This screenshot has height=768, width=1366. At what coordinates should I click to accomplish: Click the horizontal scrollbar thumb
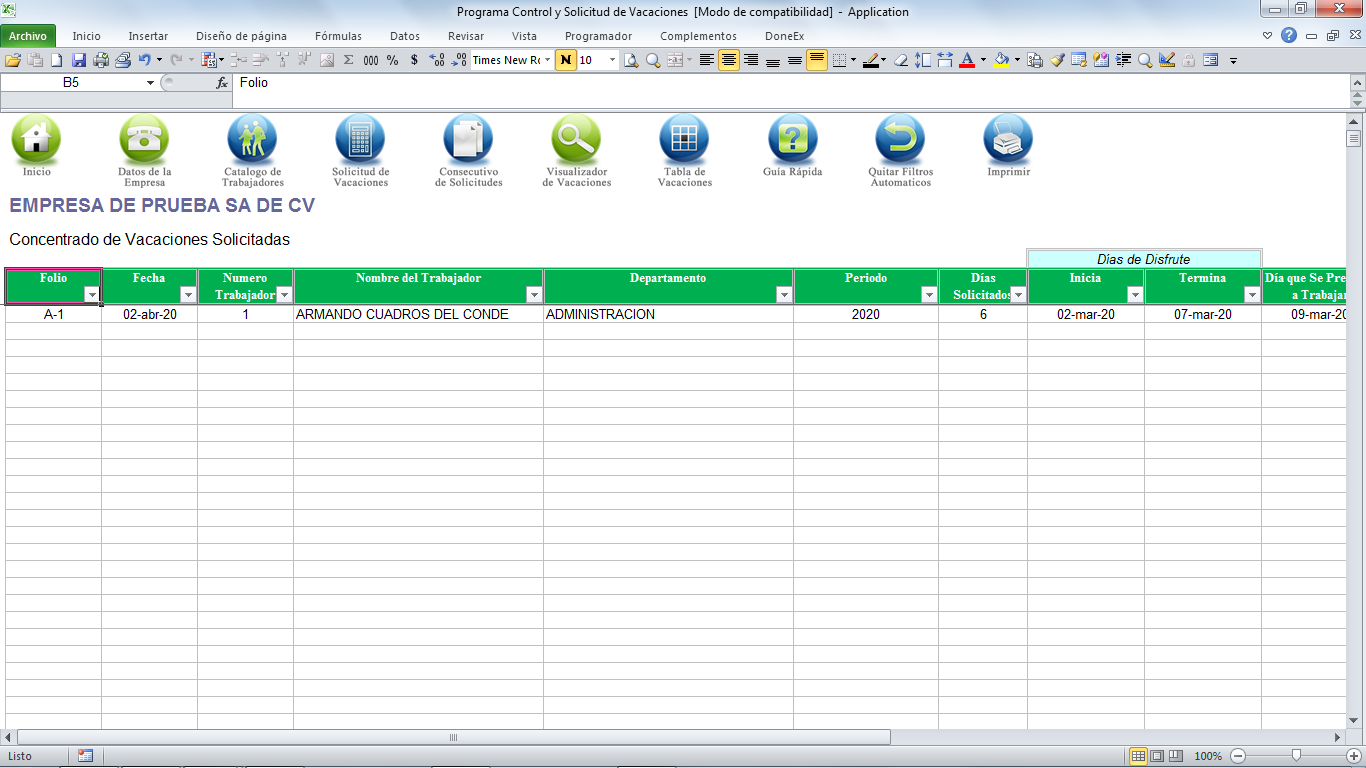[x=453, y=737]
